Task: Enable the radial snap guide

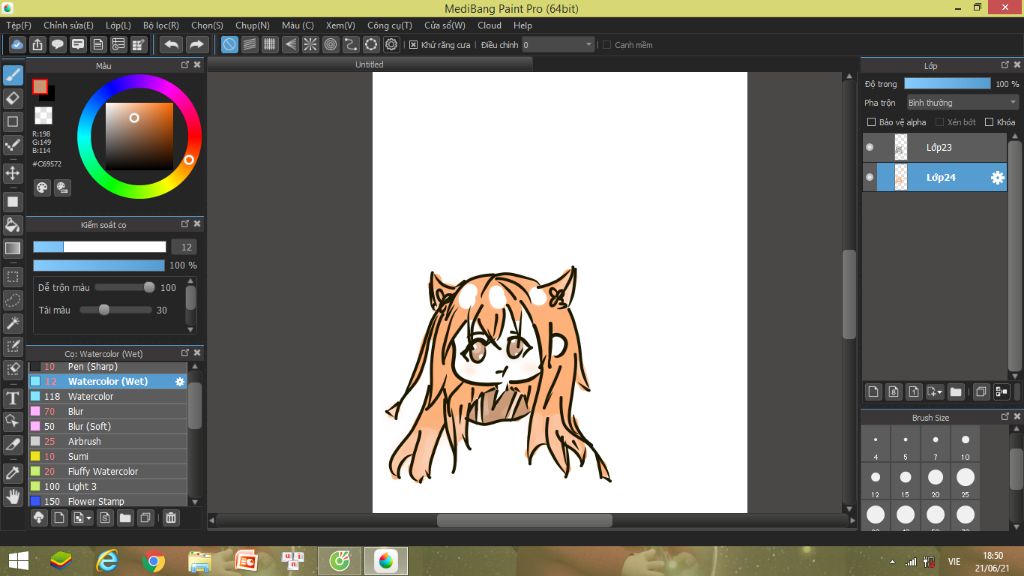Action: click(310, 44)
